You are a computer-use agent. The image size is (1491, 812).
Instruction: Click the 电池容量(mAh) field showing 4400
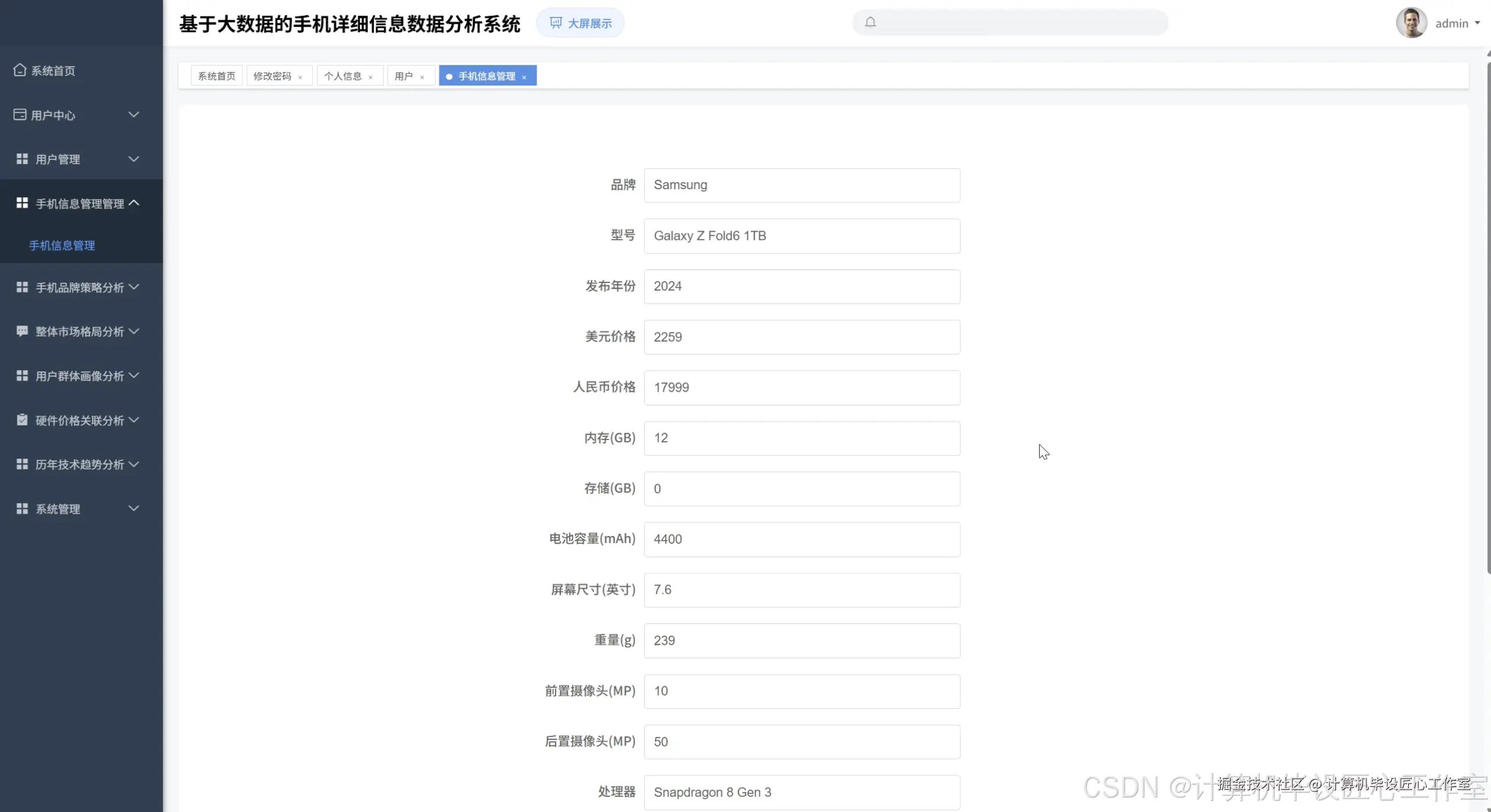click(802, 540)
